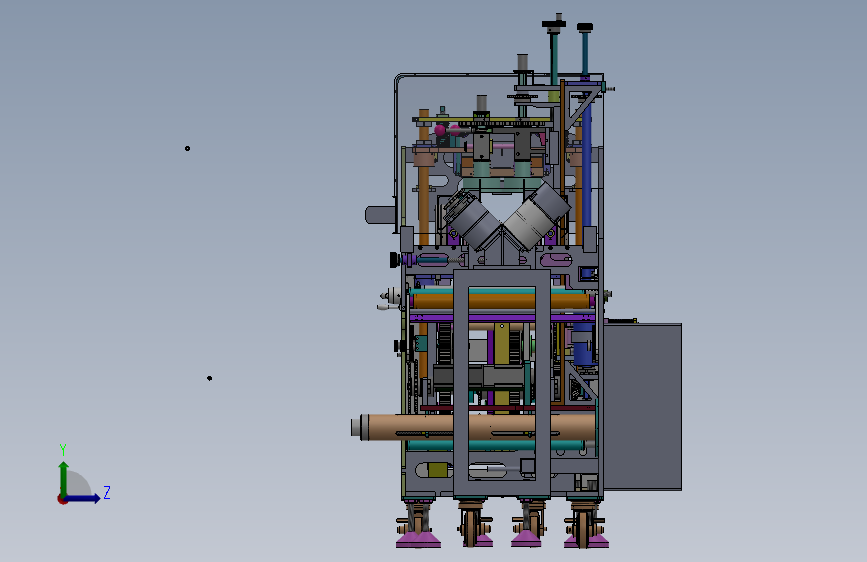Select the upper black sketch point in the viewport
867x562 pixels.
click(187, 148)
